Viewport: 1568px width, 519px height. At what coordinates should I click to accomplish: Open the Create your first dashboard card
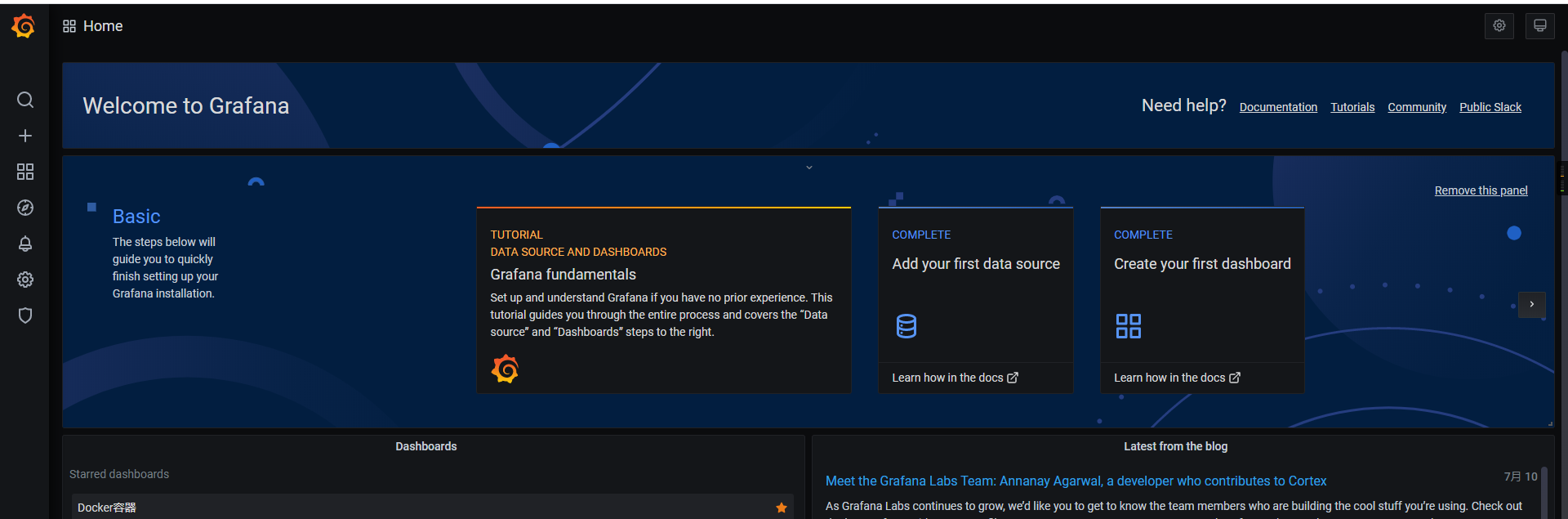coord(1202,300)
